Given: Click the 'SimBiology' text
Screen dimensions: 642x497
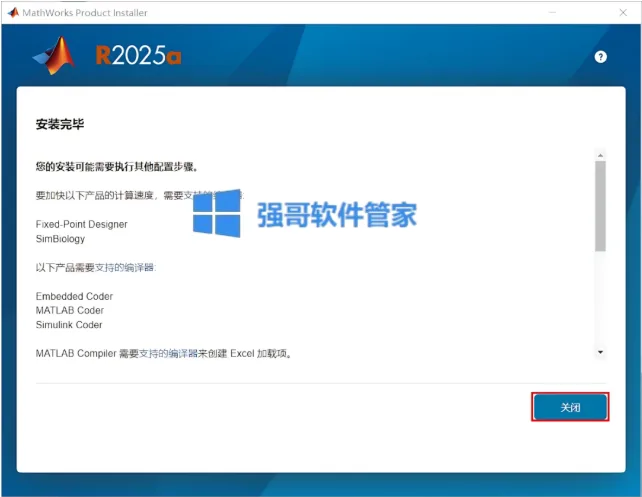Looking at the screenshot, I should (x=60, y=239).
